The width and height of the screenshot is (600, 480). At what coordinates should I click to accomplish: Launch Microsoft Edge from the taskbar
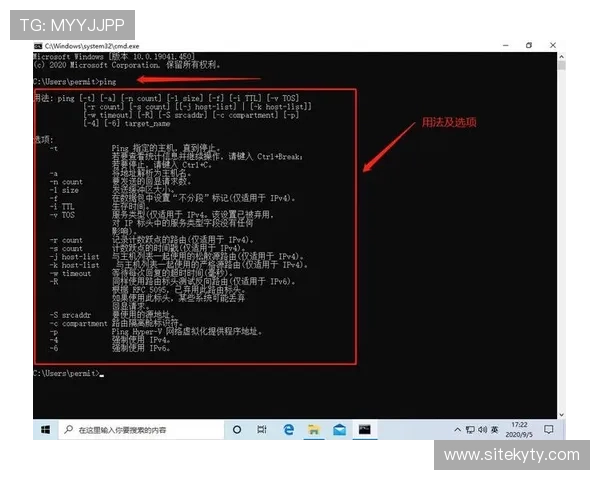tap(289, 429)
